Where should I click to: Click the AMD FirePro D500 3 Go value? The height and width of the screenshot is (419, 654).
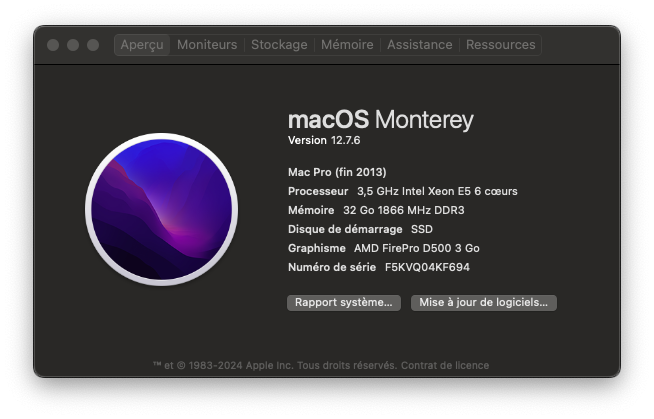(417, 248)
